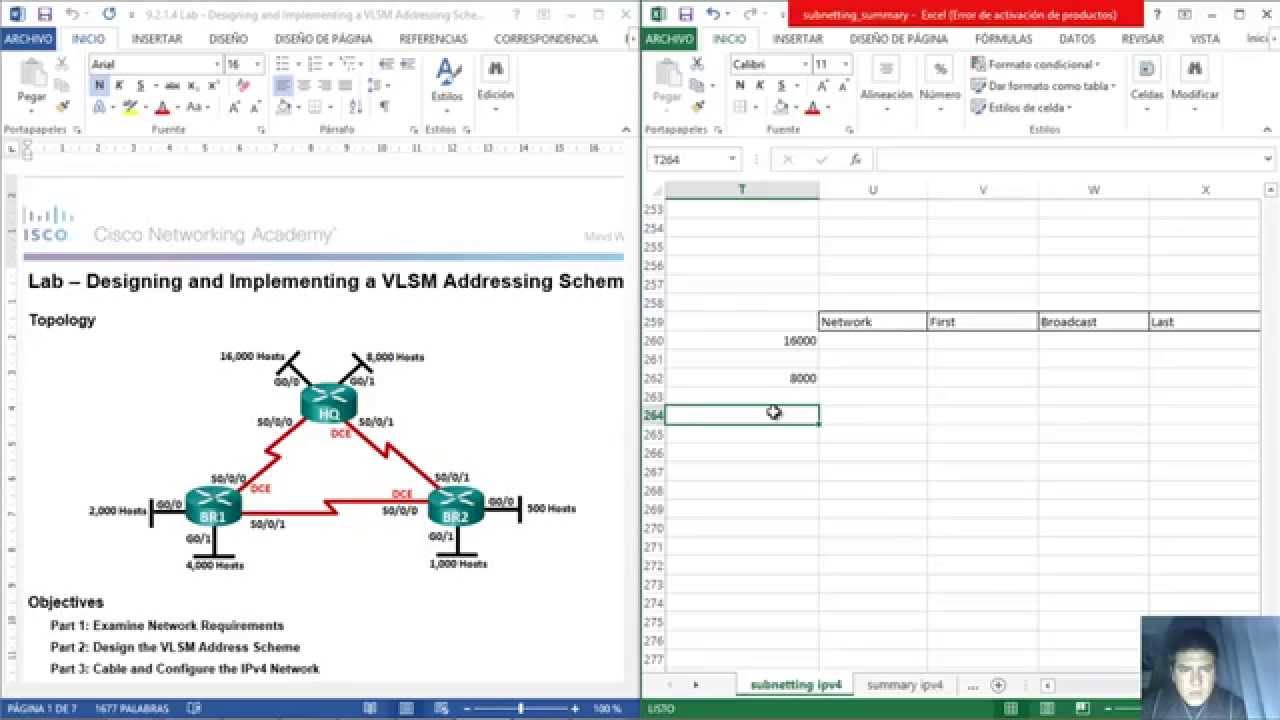Add a new Excel sheet
The image size is (1280, 720).
click(x=998, y=685)
